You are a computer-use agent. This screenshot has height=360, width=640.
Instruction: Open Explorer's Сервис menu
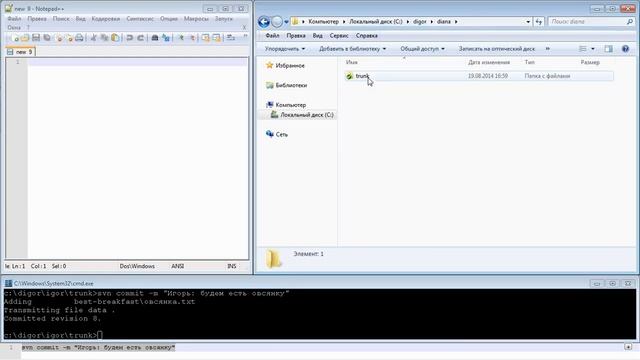(x=339, y=36)
